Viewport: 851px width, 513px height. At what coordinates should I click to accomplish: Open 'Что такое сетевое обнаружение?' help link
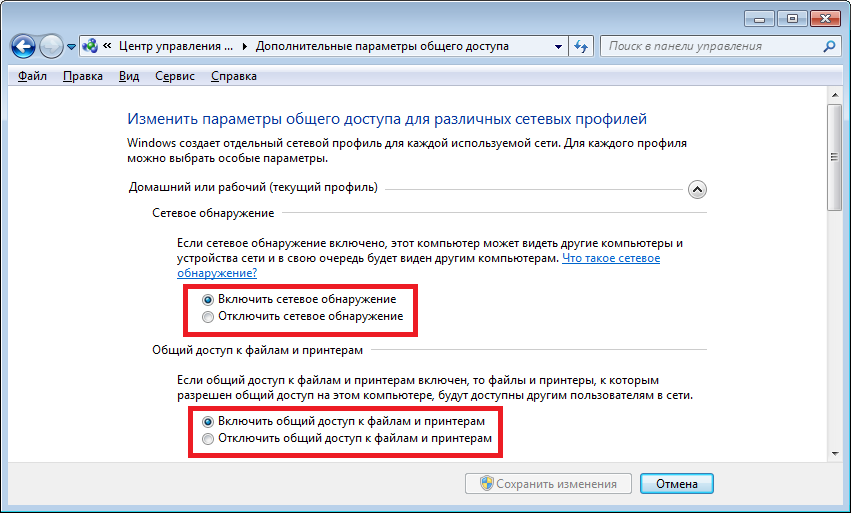[610, 258]
